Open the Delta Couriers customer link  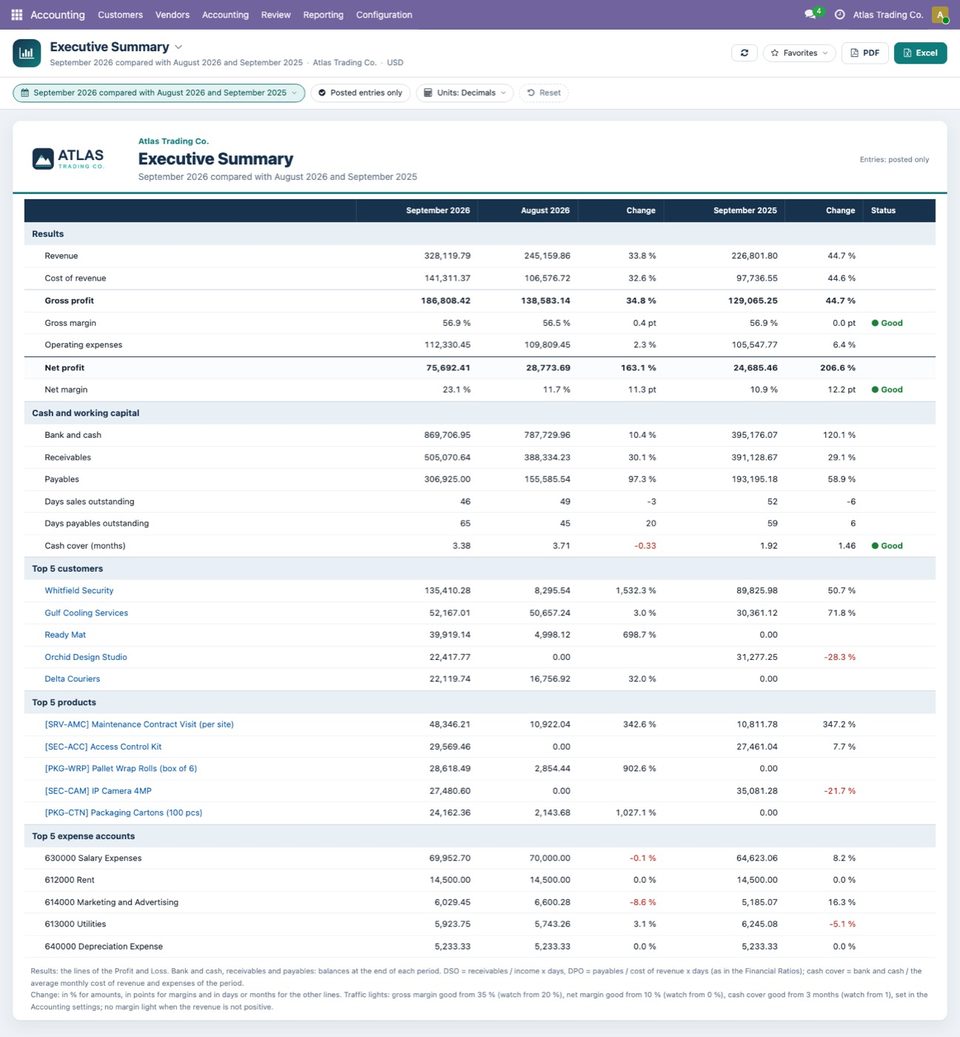(x=72, y=679)
